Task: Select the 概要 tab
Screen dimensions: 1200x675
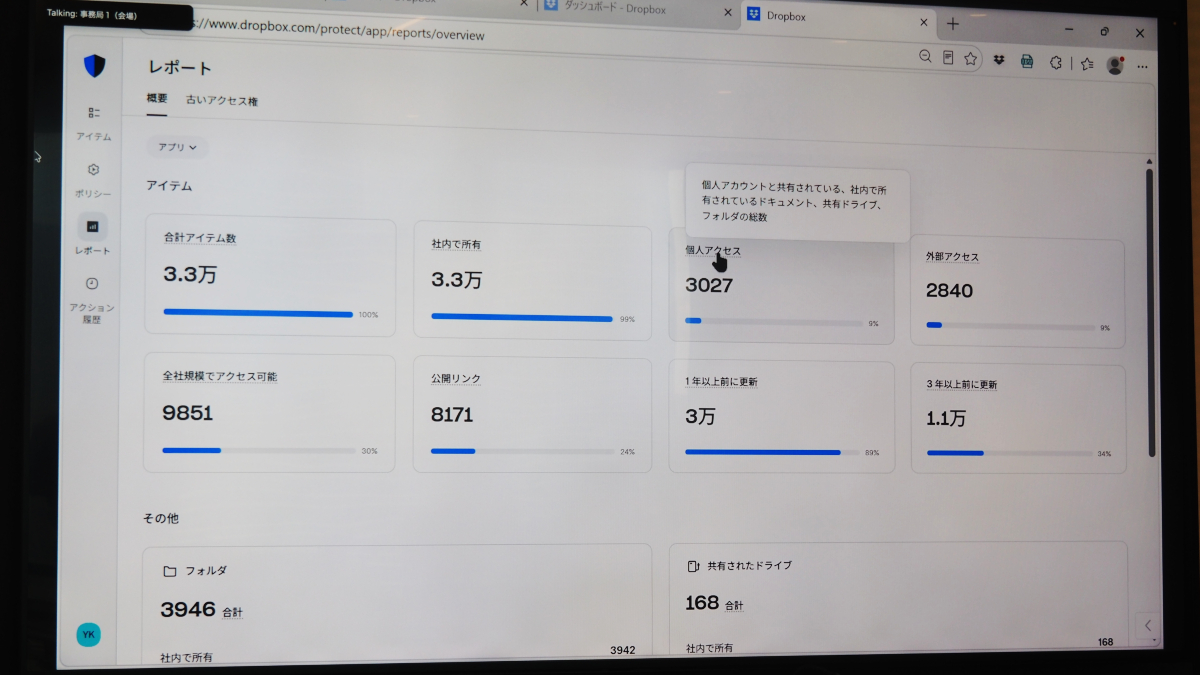Action: tap(157, 99)
